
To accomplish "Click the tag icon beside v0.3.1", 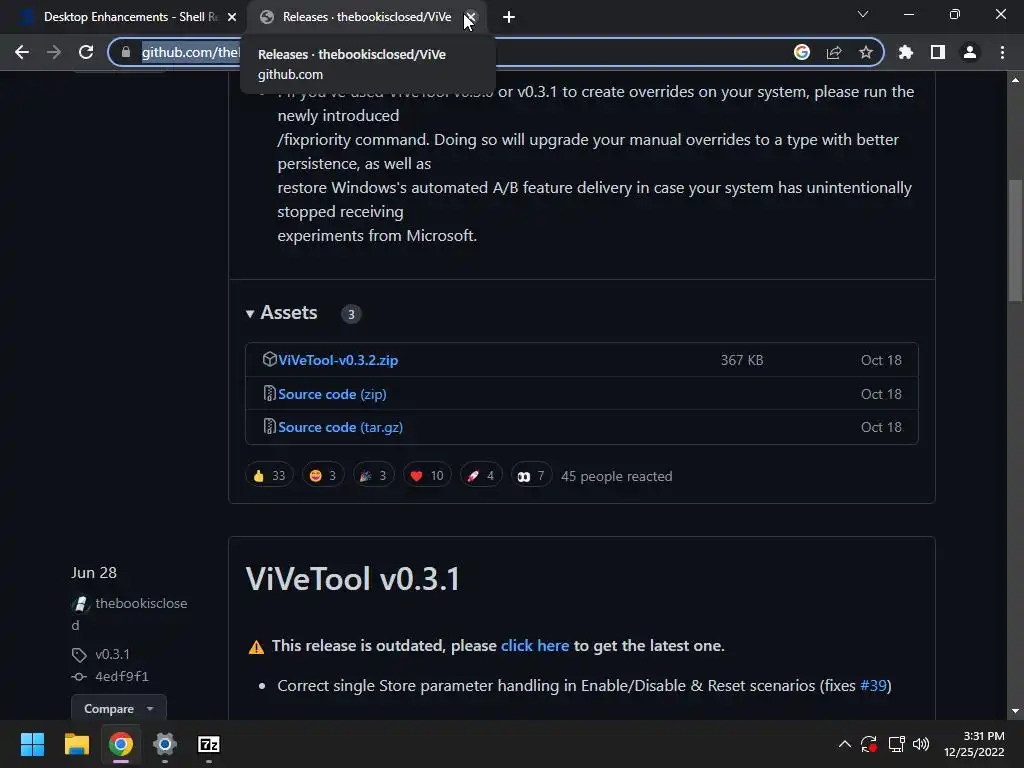I will coord(79,654).
